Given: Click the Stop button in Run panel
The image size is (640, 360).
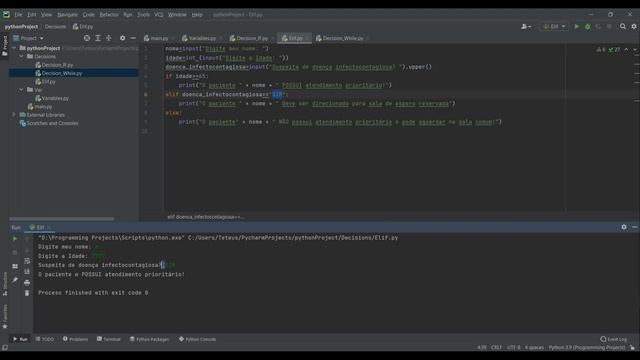Looking at the screenshot, I should click(x=15, y=252).
